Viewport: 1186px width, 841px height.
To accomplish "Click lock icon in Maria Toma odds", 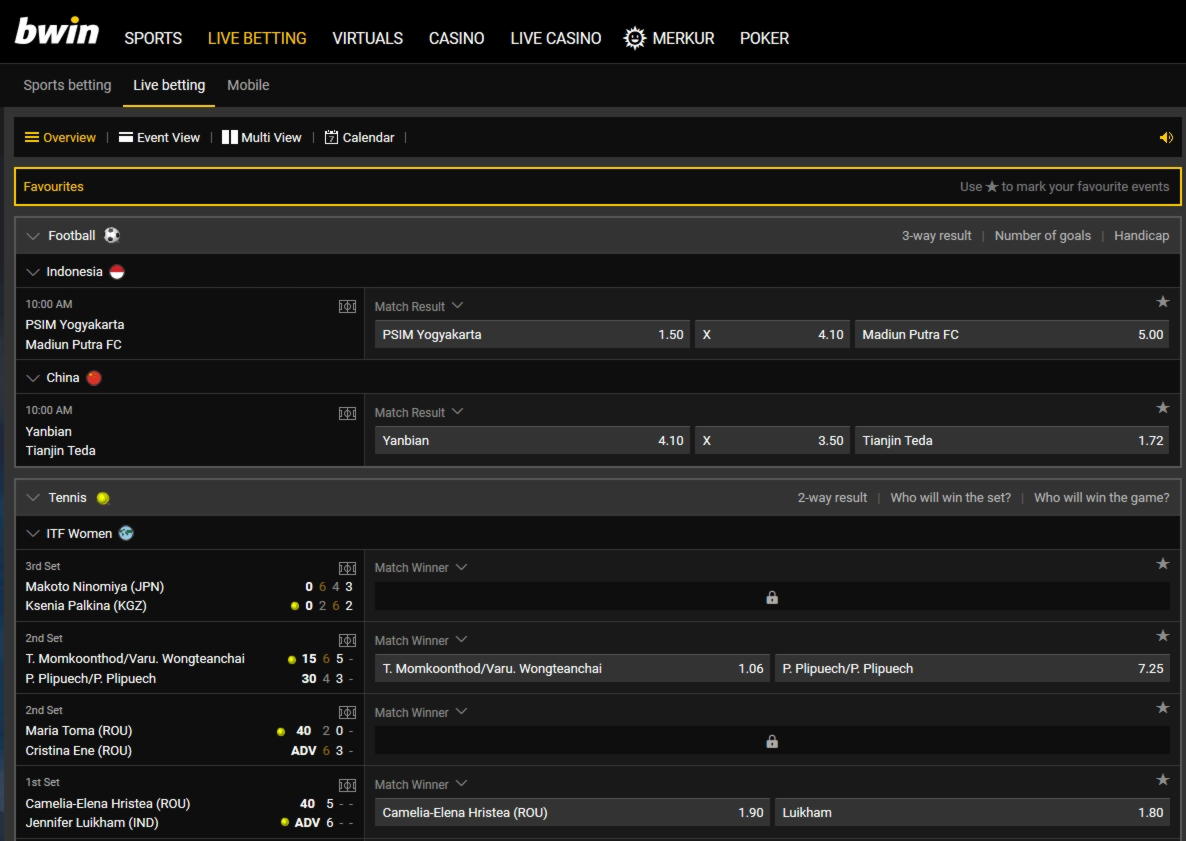I will [x=772, y=741].
